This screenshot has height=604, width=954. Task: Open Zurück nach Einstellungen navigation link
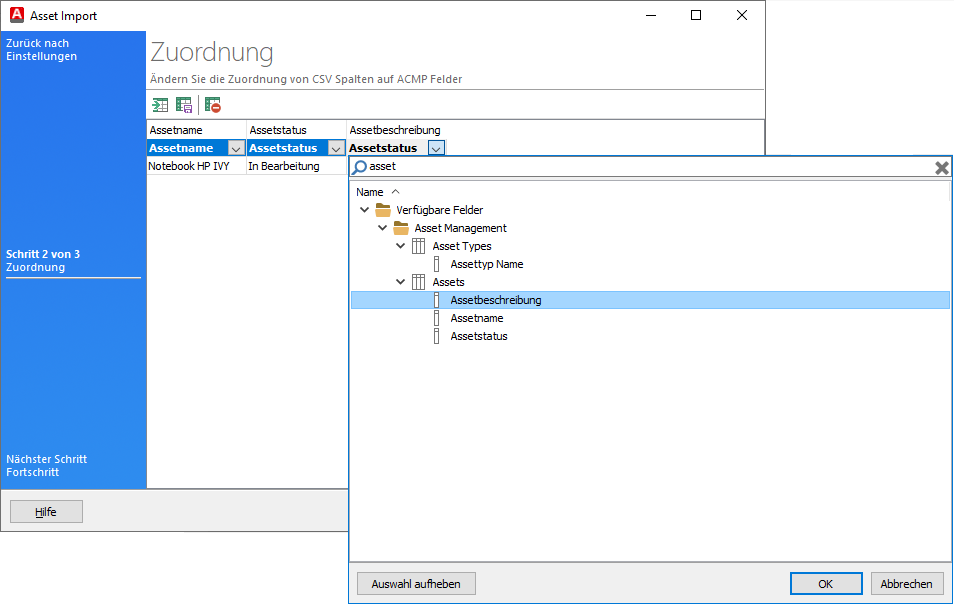pos(40,50)
